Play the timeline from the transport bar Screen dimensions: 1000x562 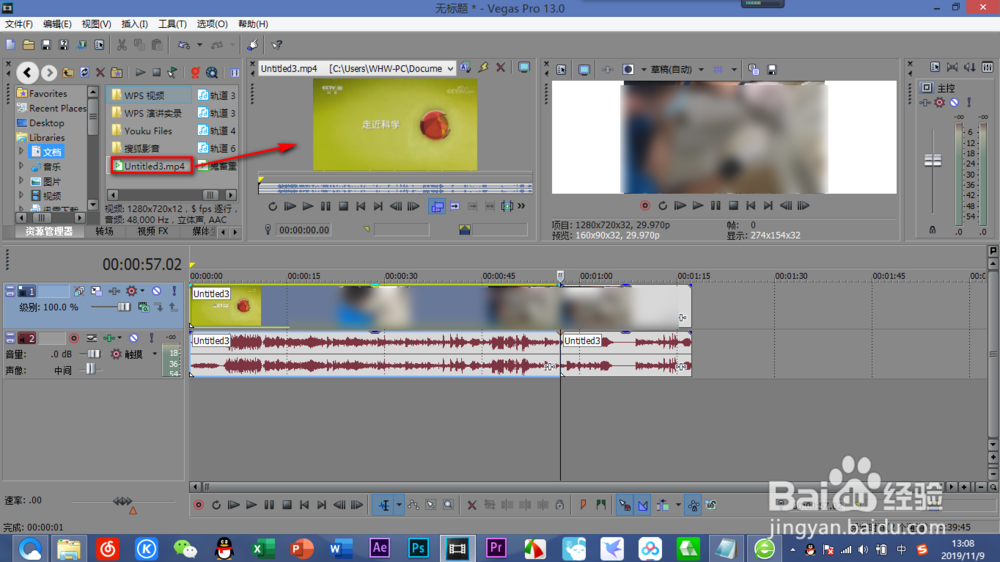point(251,505)
